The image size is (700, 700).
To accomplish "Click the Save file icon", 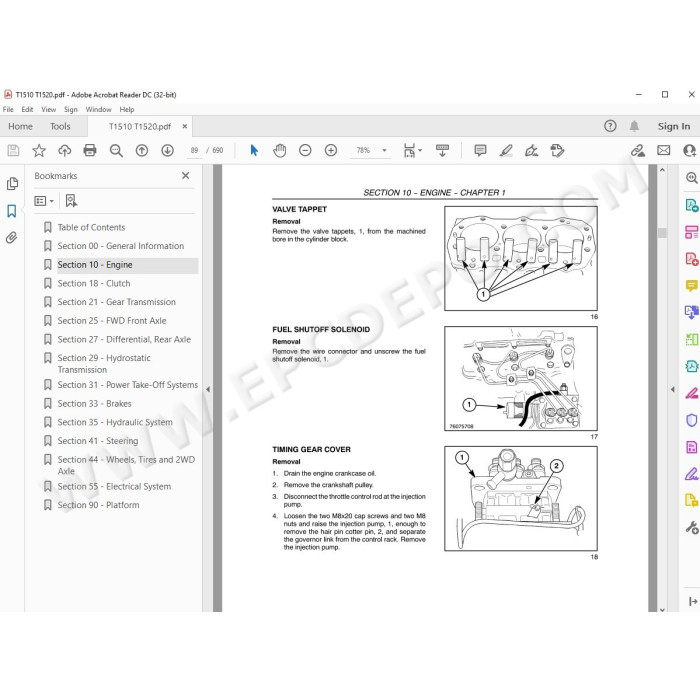I will [13, 150].
